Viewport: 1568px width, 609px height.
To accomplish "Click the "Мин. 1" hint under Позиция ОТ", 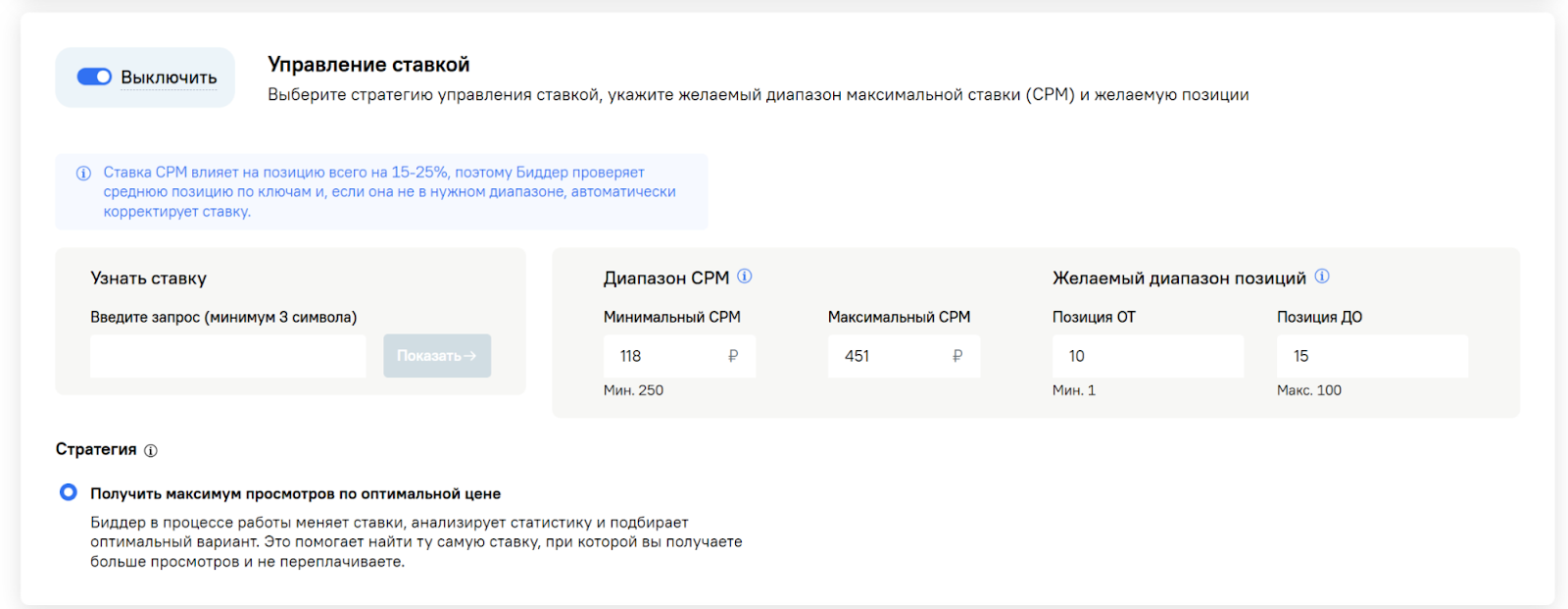I will pyautogui.click(x=1073, y=390).
